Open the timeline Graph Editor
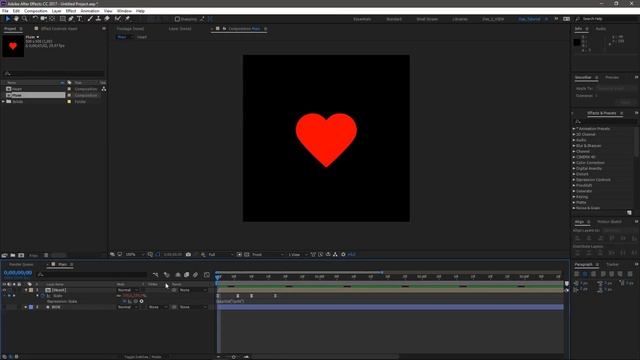640x360 pixels. point(207,275)
